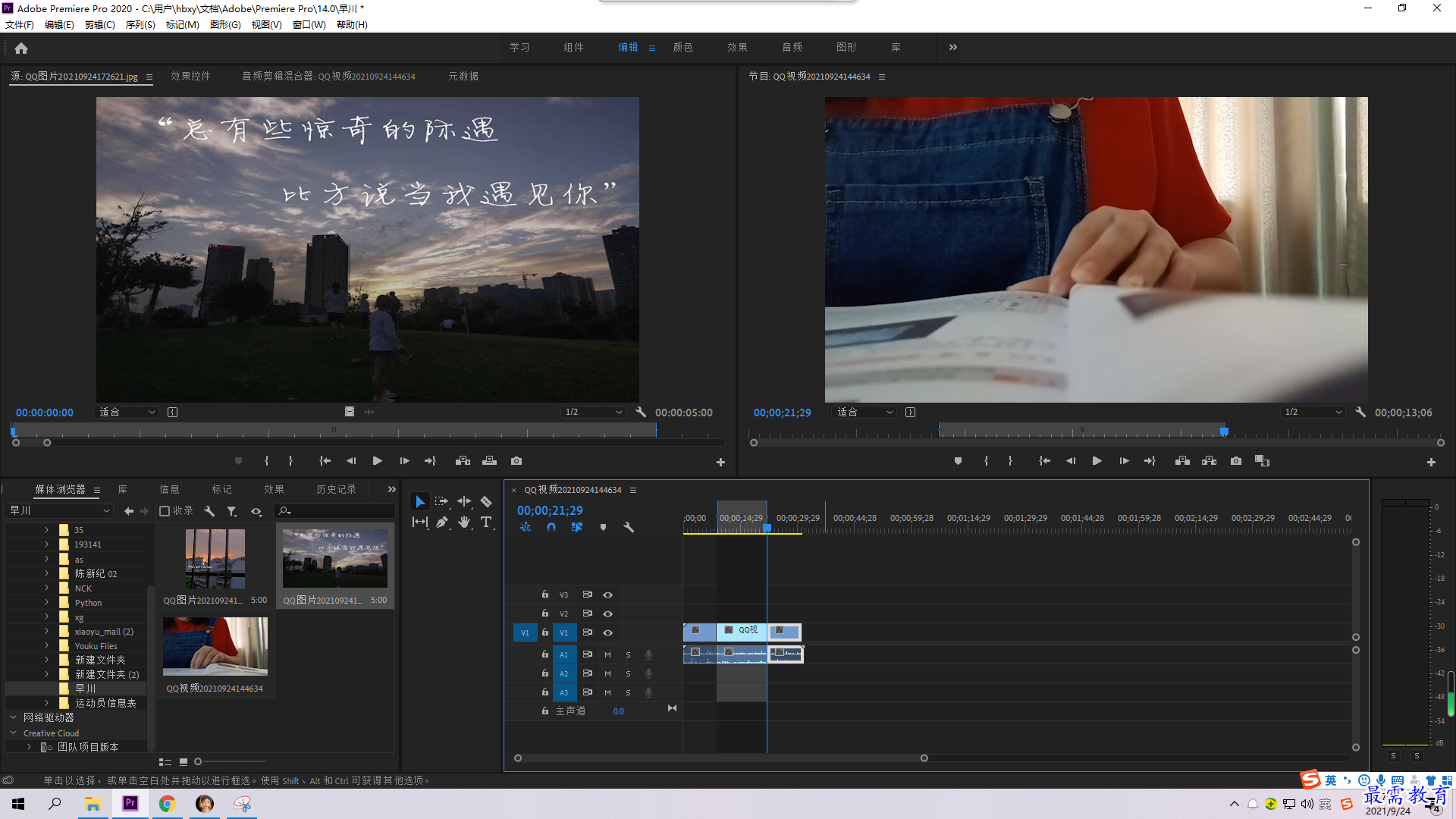Open the 窗口(W) menu

coord(309,25)
